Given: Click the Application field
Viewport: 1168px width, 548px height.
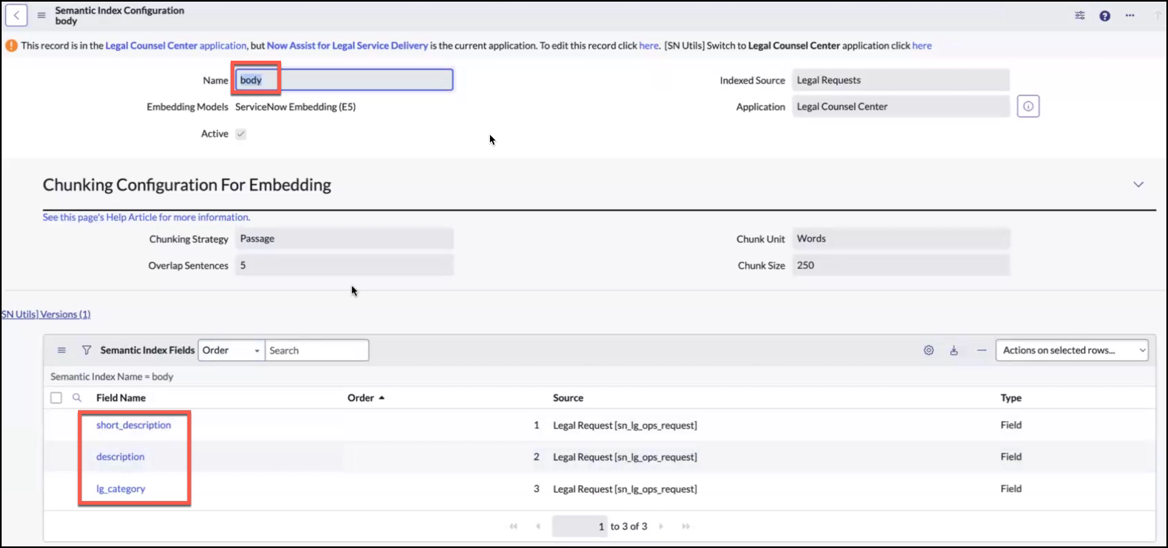Looking at the screenshot, I should click(x=901, y=106).
